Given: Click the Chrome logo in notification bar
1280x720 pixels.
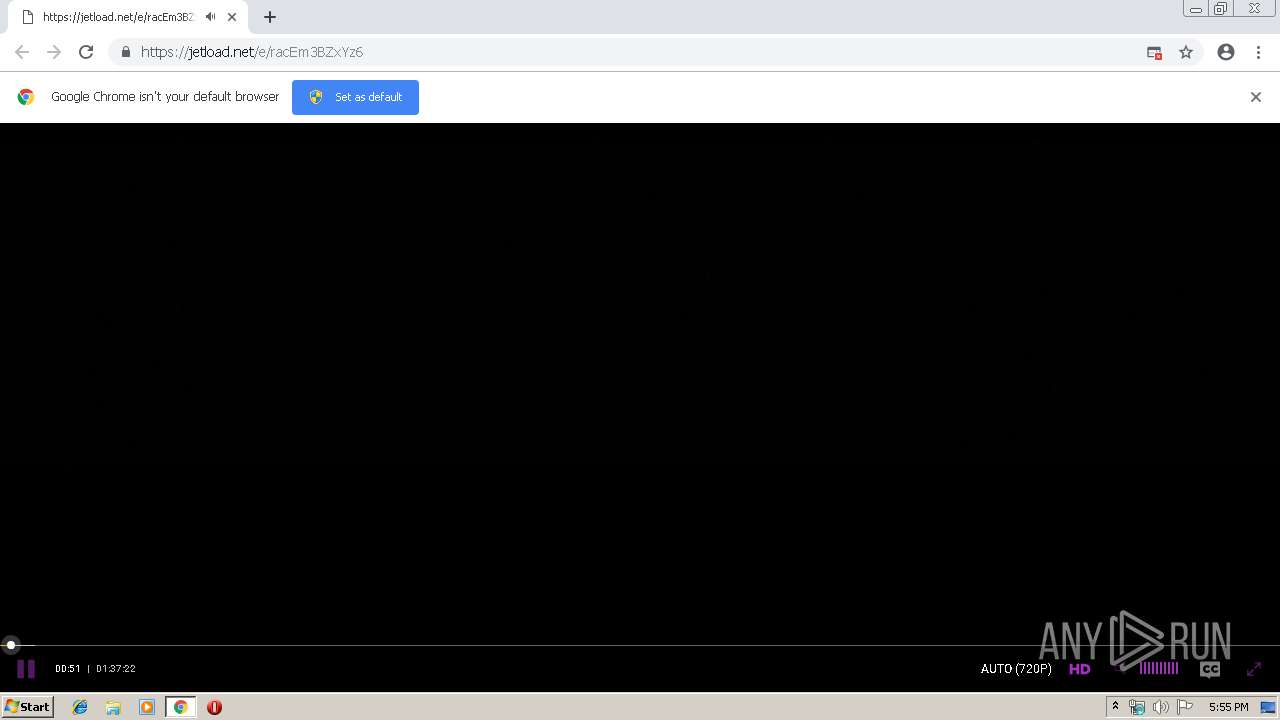Looking at the screenshot, I should click(26, 97).
